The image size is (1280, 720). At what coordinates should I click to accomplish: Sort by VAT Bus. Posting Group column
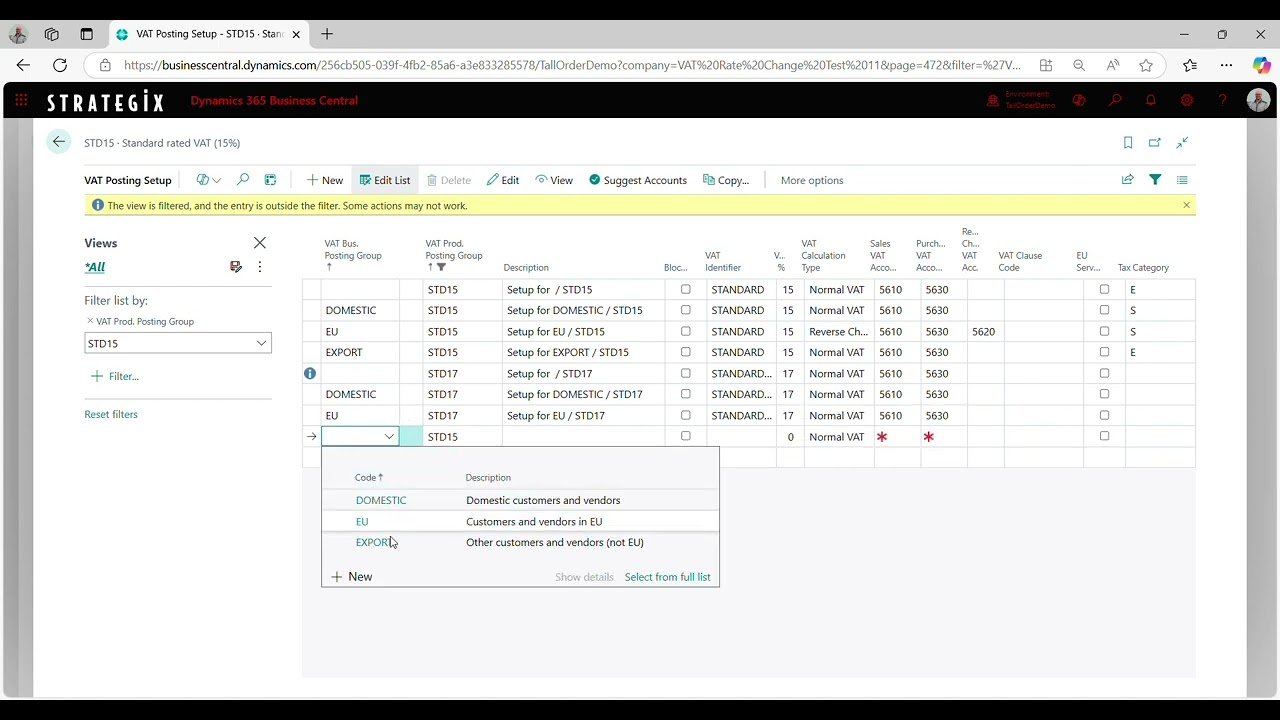(353, 254)
